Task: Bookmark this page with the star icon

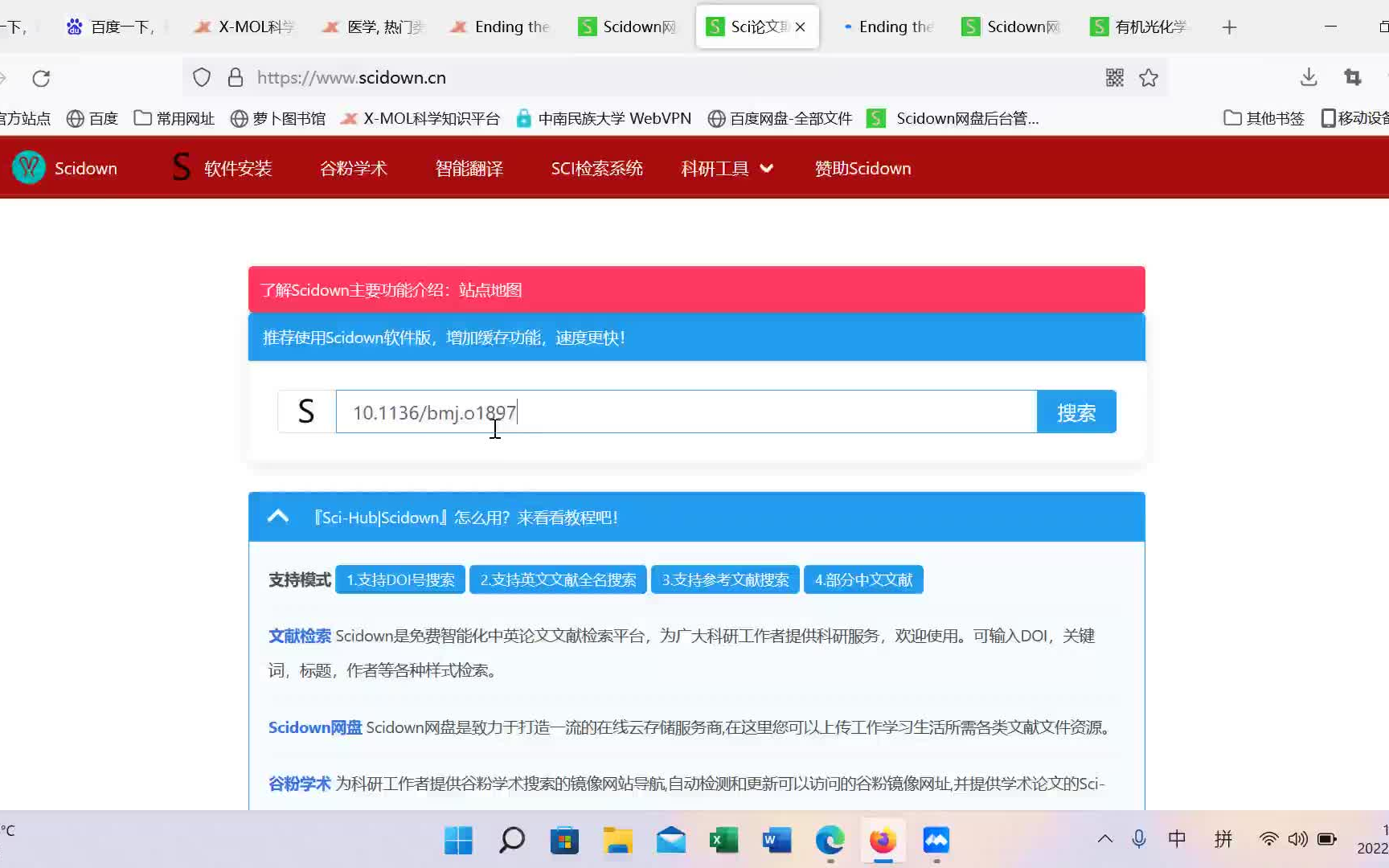Action: tap(1149, 78)
